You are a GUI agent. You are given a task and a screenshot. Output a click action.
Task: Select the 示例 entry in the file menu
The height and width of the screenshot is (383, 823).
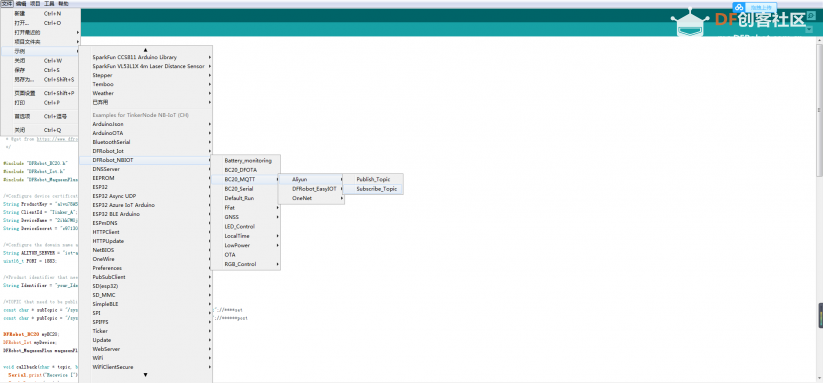[x=40, y=51]
